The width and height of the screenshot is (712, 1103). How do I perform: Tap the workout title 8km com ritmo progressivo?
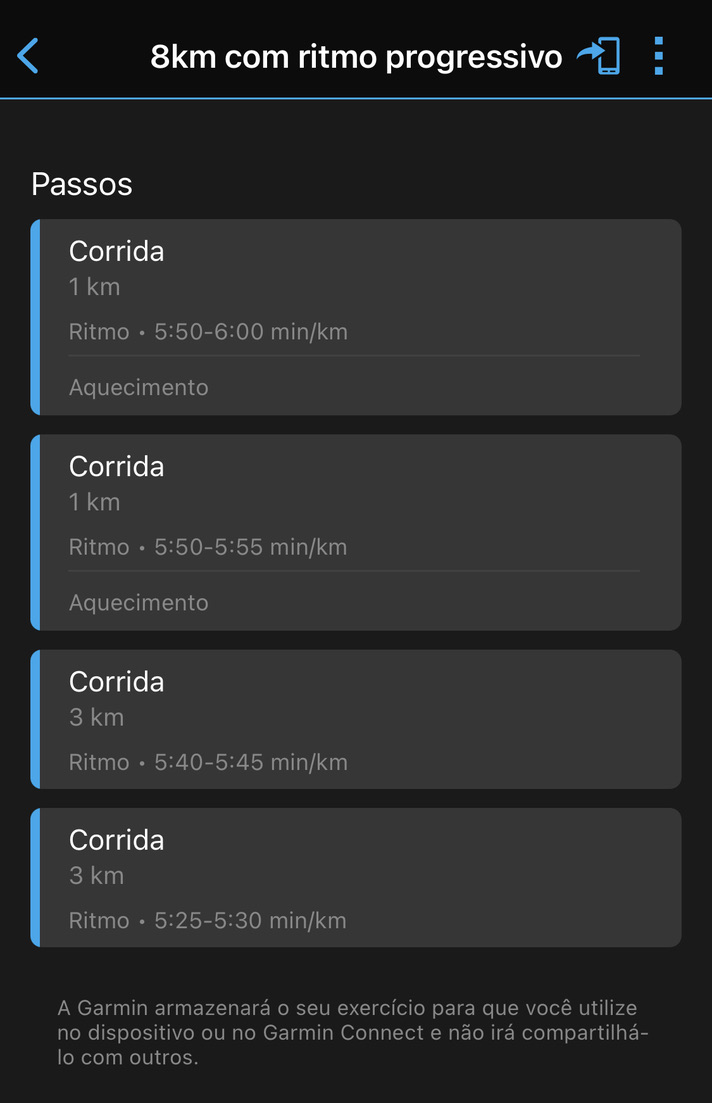[x=356, y=57]
